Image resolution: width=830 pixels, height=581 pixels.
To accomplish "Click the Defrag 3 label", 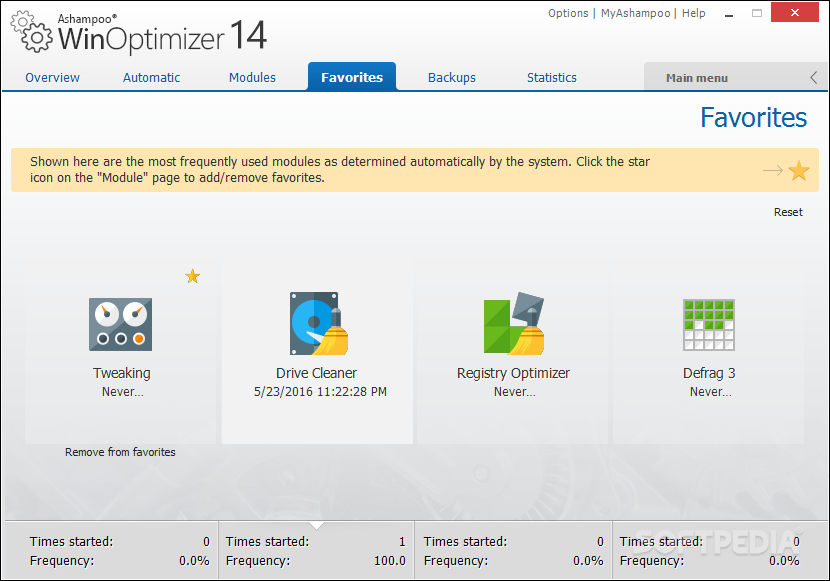I will point(709,373).
